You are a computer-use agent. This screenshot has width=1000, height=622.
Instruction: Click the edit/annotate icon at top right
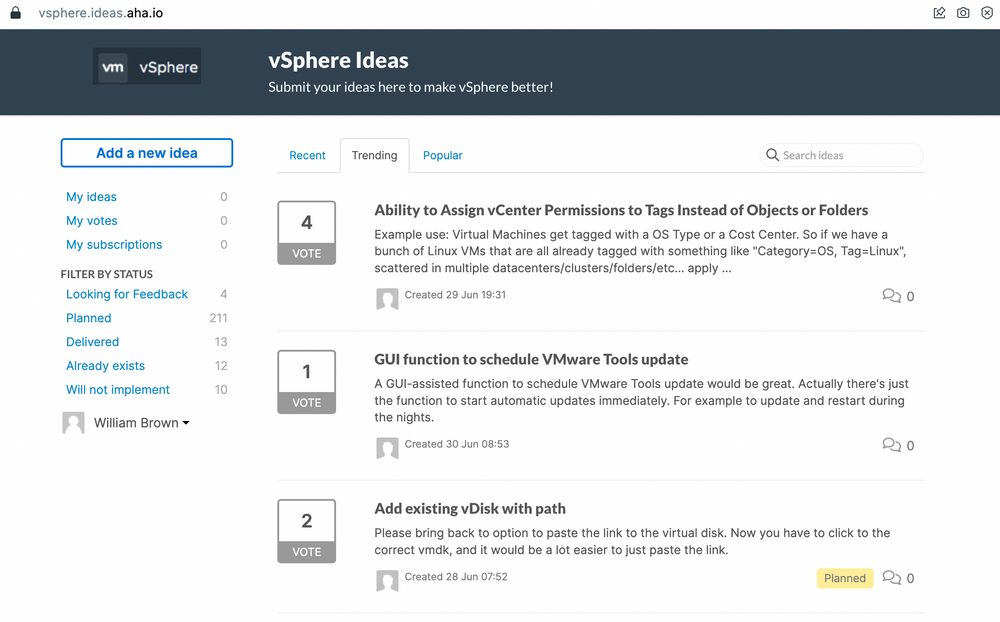point(939,13)
